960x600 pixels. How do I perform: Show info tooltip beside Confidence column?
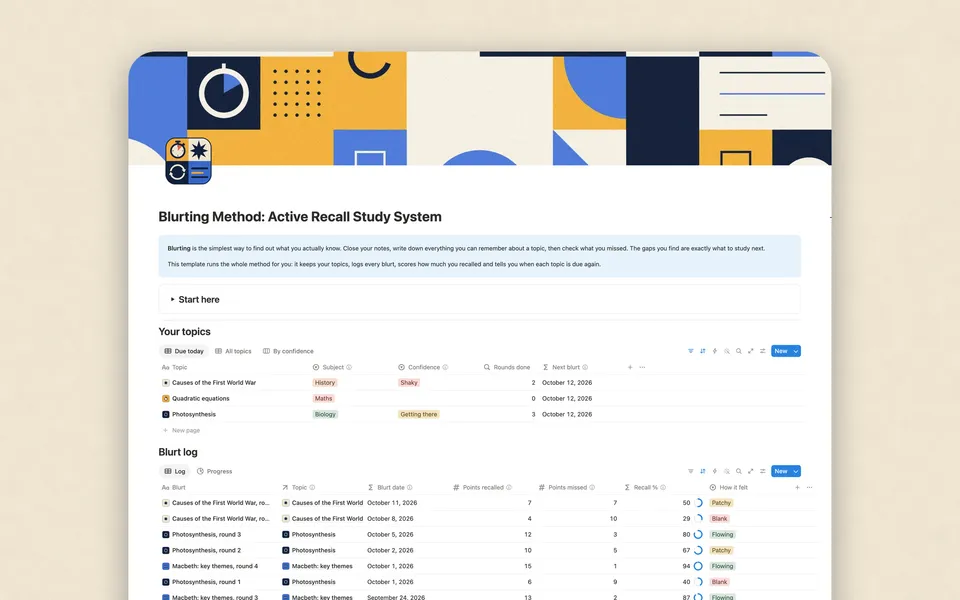click(x=445, y=367)
